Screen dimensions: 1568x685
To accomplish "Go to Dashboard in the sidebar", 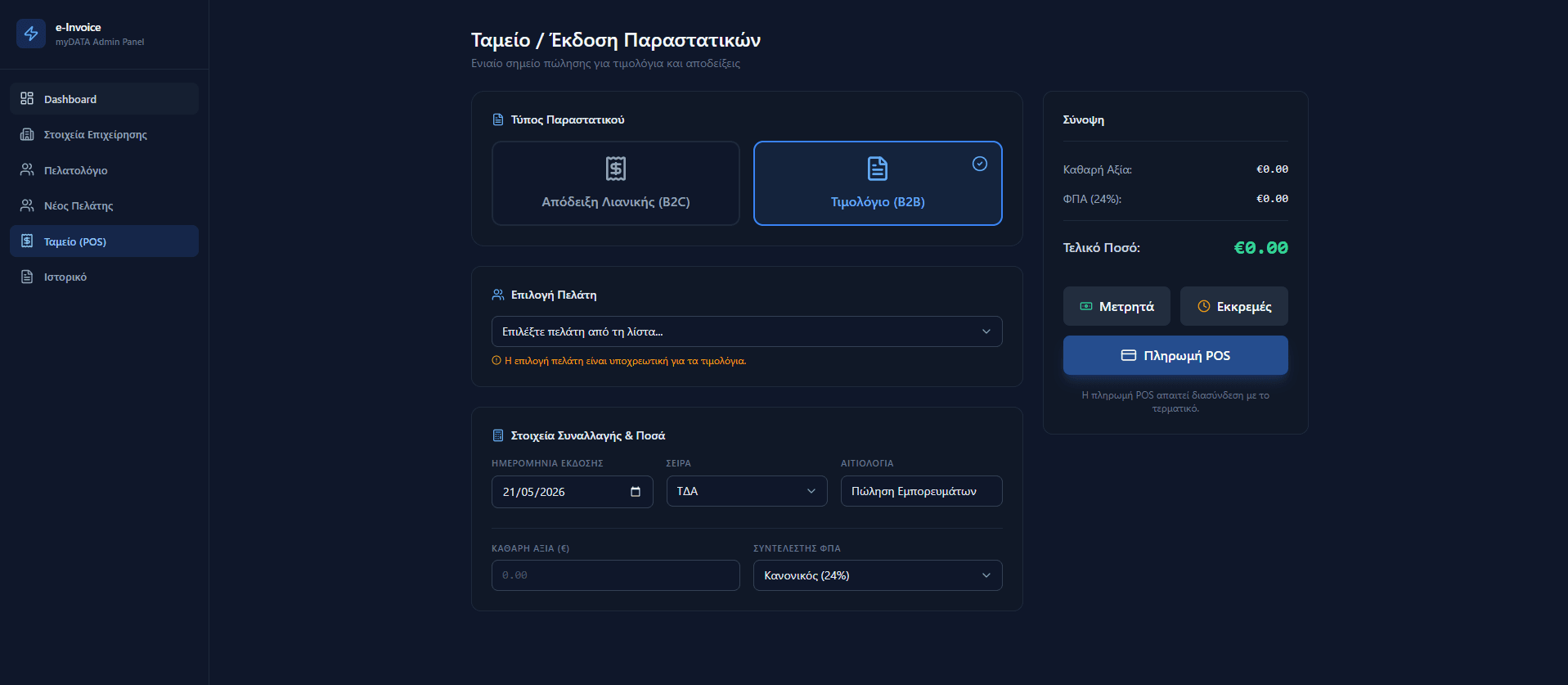I will pos(104,98).
